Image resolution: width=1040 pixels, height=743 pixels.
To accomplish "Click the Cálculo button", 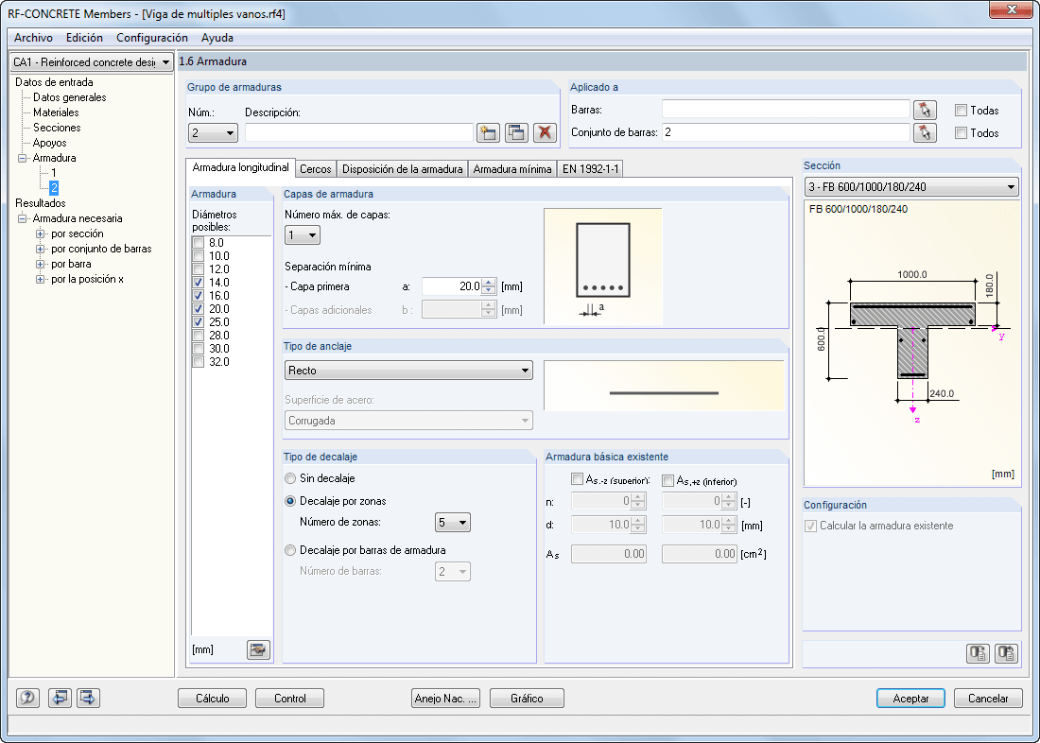I will 212,698.
